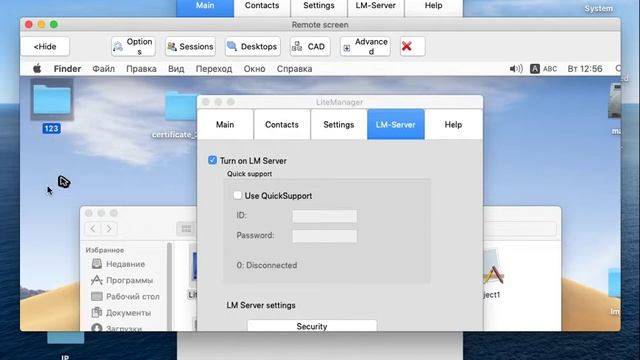Open the Advanced toolbar button
Screen dimensions: 640x360
(x=365, y=47)
